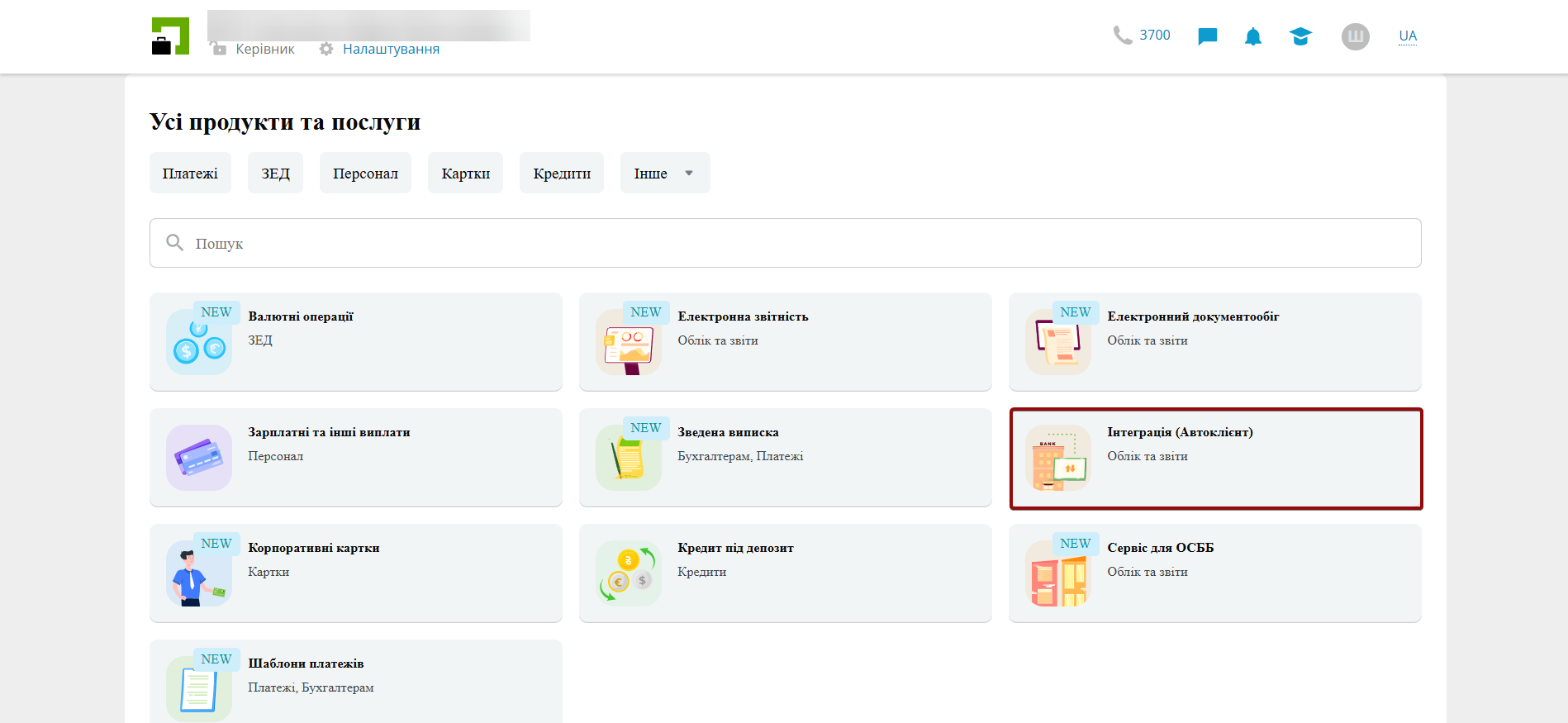Click the phone icon next to 3700
This screenshot has width=1568, height=723.
coord(1122,36)
